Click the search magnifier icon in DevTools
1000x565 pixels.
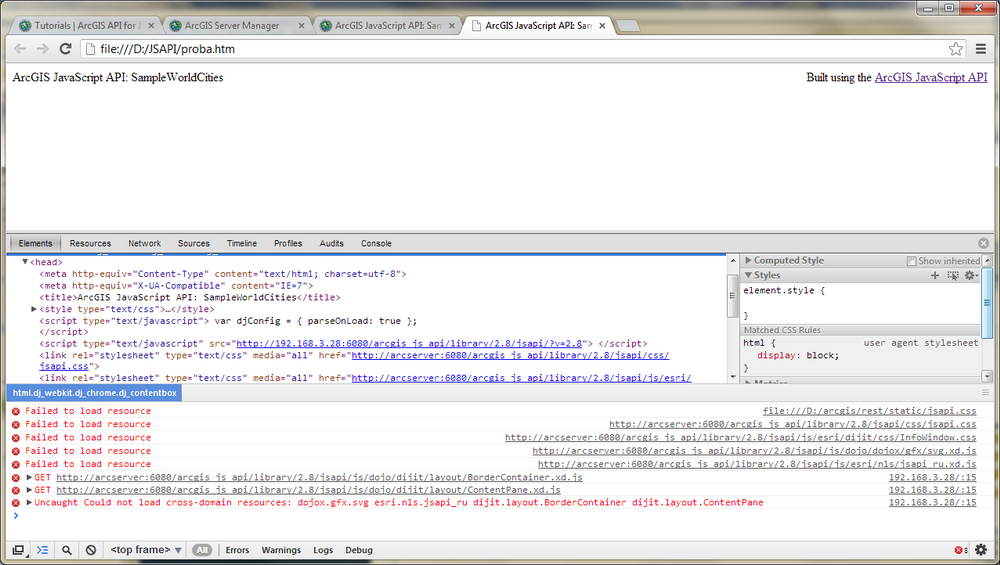pos(67,550)
